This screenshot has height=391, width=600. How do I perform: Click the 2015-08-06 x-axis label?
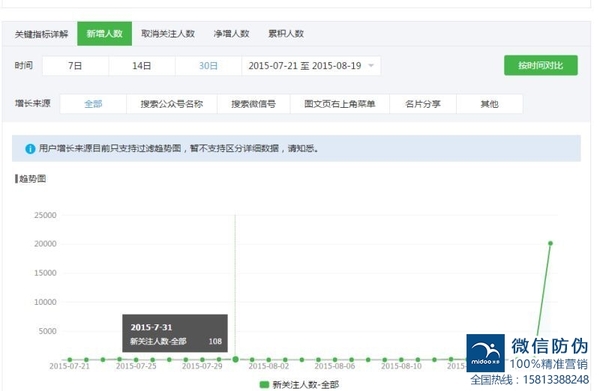[x=335, y=366]
